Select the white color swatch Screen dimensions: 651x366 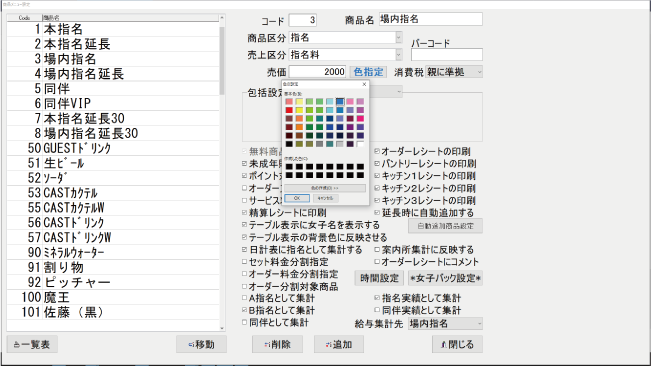[x=360, y=144]
